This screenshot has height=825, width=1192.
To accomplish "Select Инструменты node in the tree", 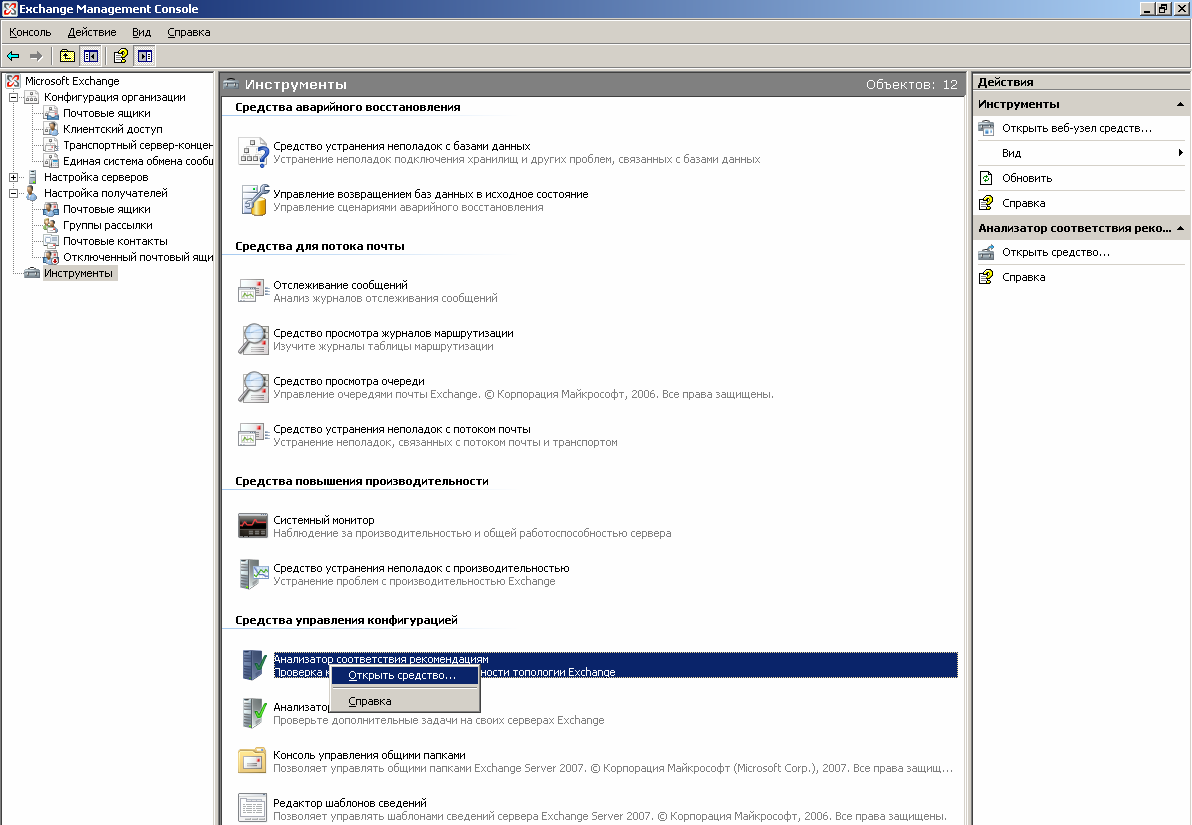I will point(78,273).
